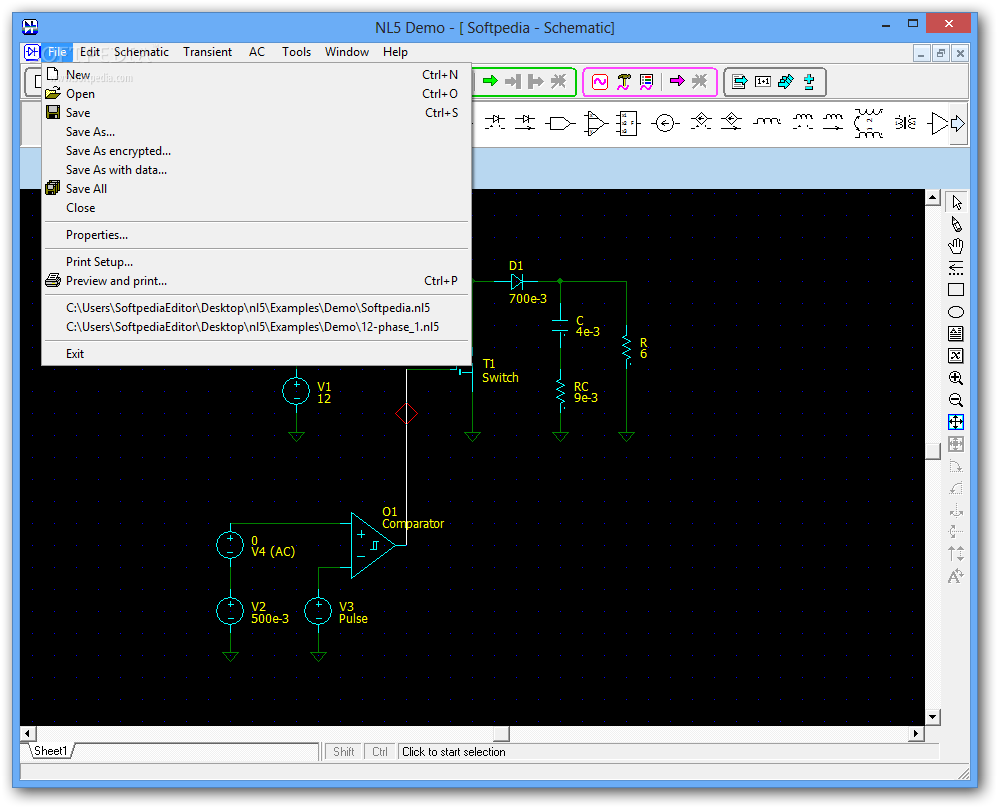Image resolution: width=998 pixels, height=808 pixels.
Task: Click the script export arrow icon
Action: 740,82
